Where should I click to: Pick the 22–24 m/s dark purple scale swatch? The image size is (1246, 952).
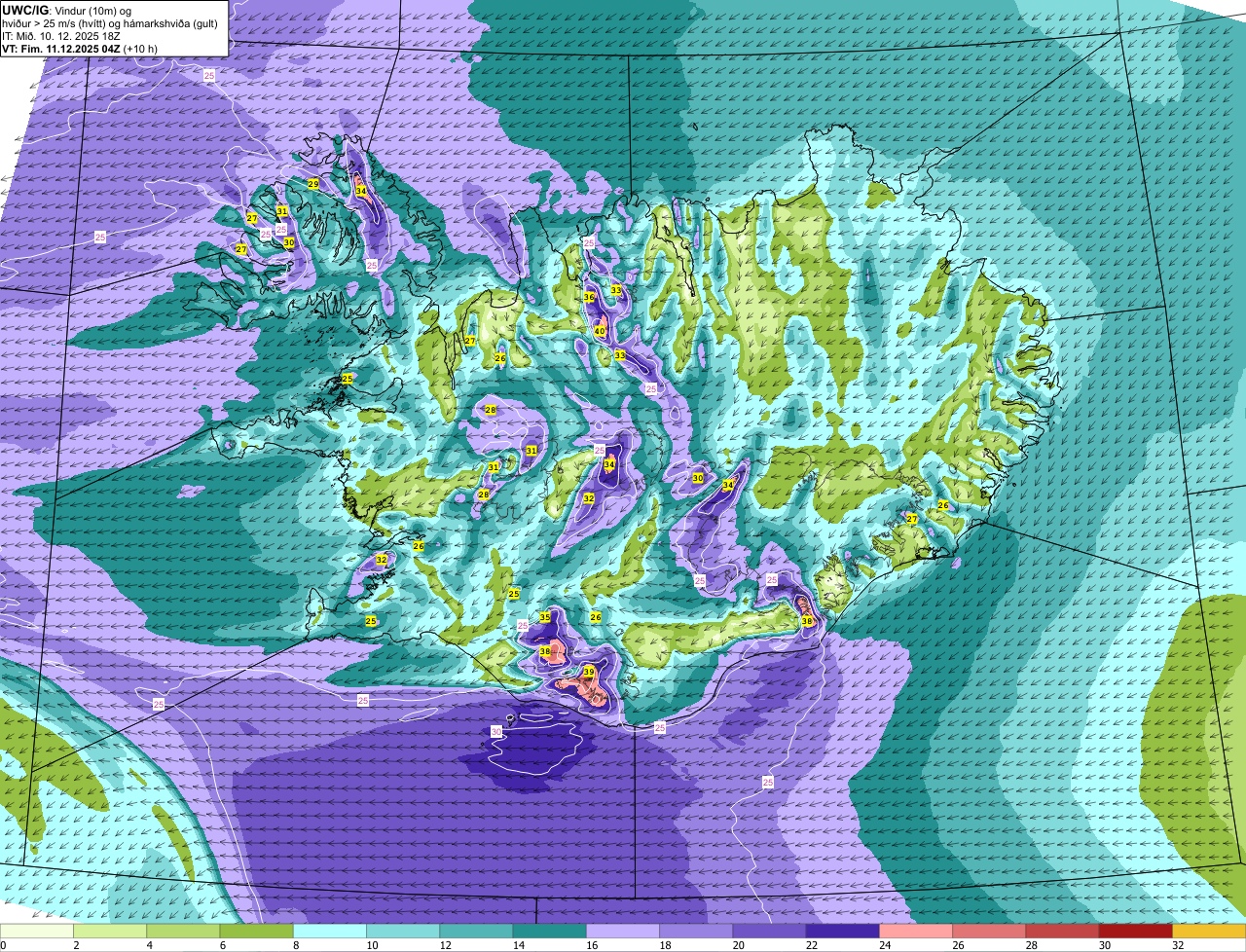(842, 931)
